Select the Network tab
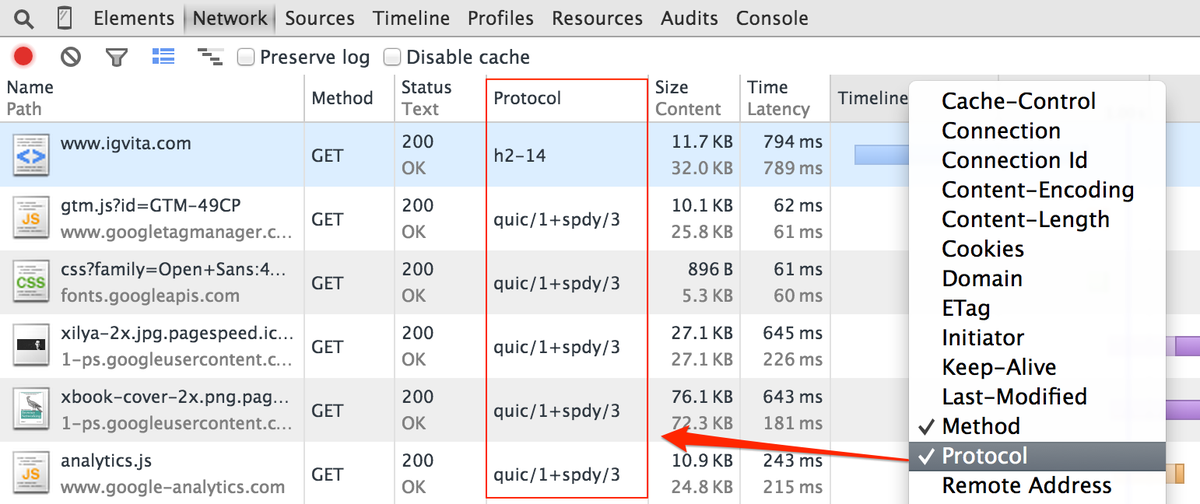 coord(230,18)
